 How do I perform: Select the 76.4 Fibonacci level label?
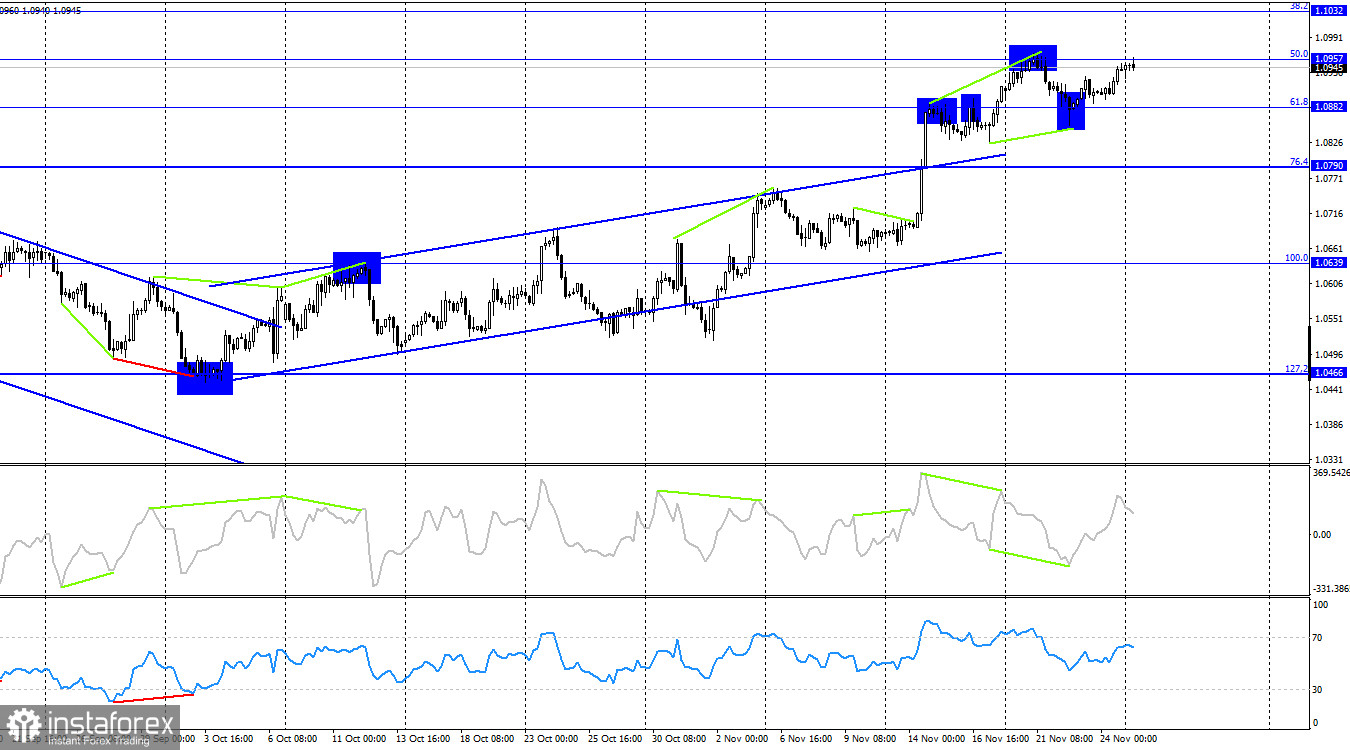[x=1299, y=162]
